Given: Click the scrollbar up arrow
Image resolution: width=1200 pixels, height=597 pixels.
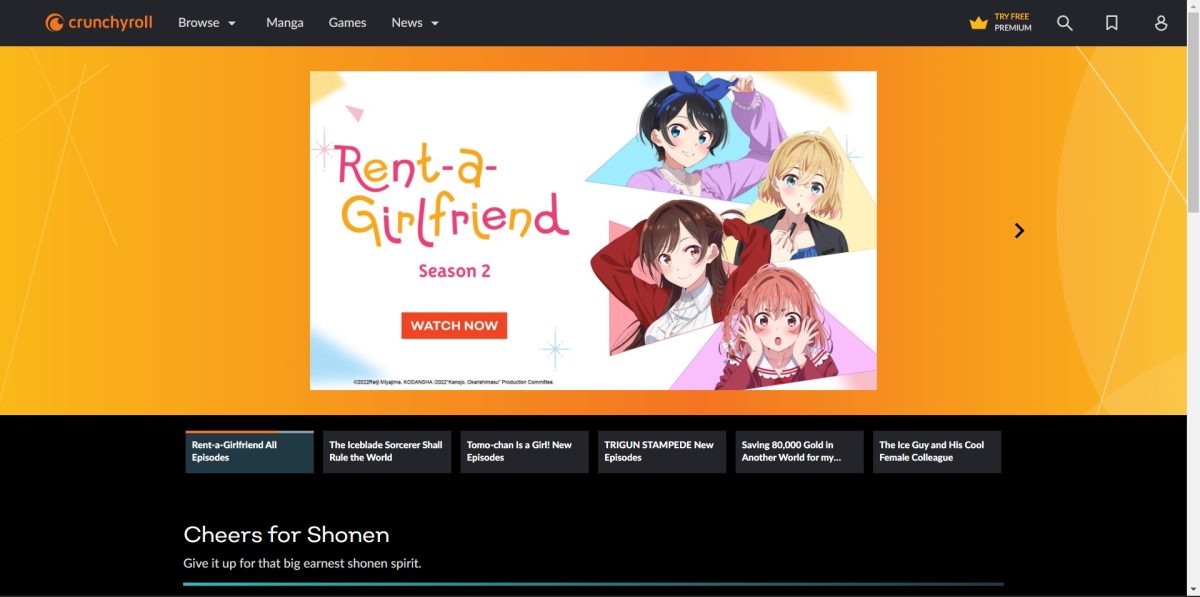Looking at the screenshot, I should [1192, 6].
